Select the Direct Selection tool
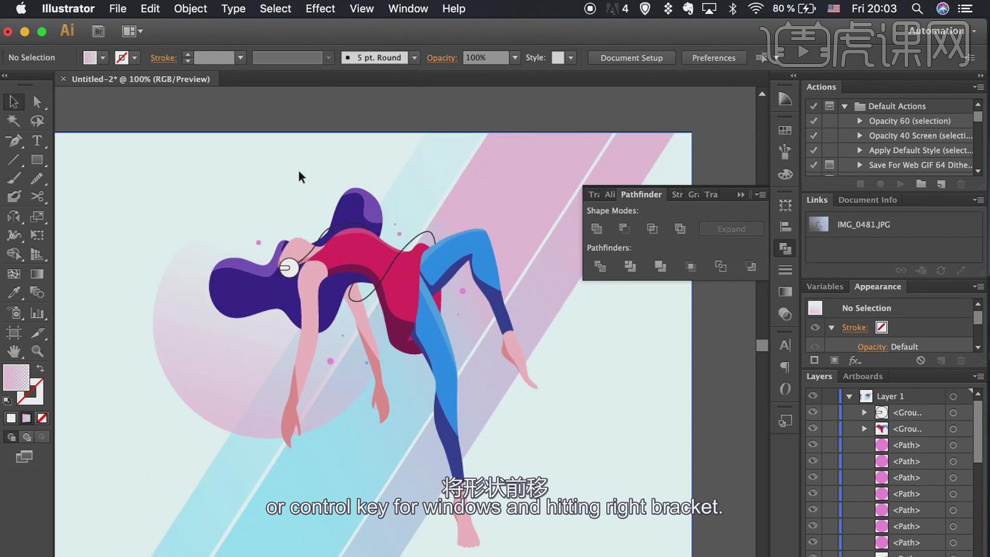The height and width of the screenshot is (557, 990). pos(37,102)
